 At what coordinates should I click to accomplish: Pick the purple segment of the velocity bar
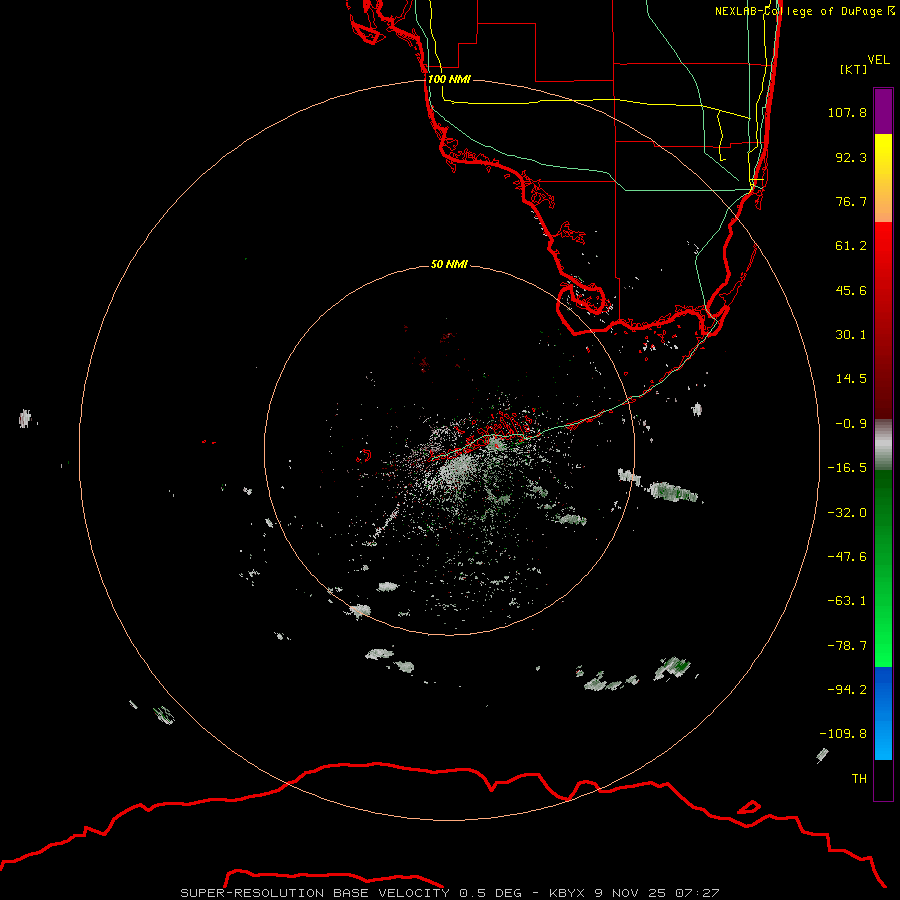(883, 111)
